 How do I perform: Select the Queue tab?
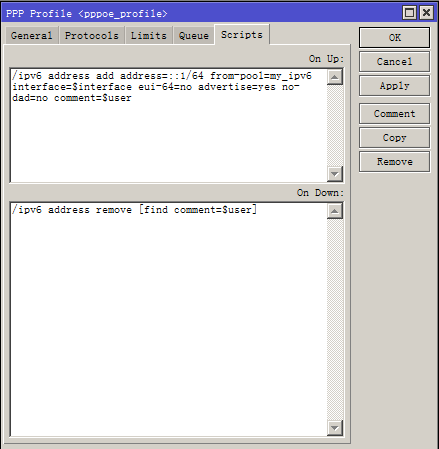[x=194, y=35]
